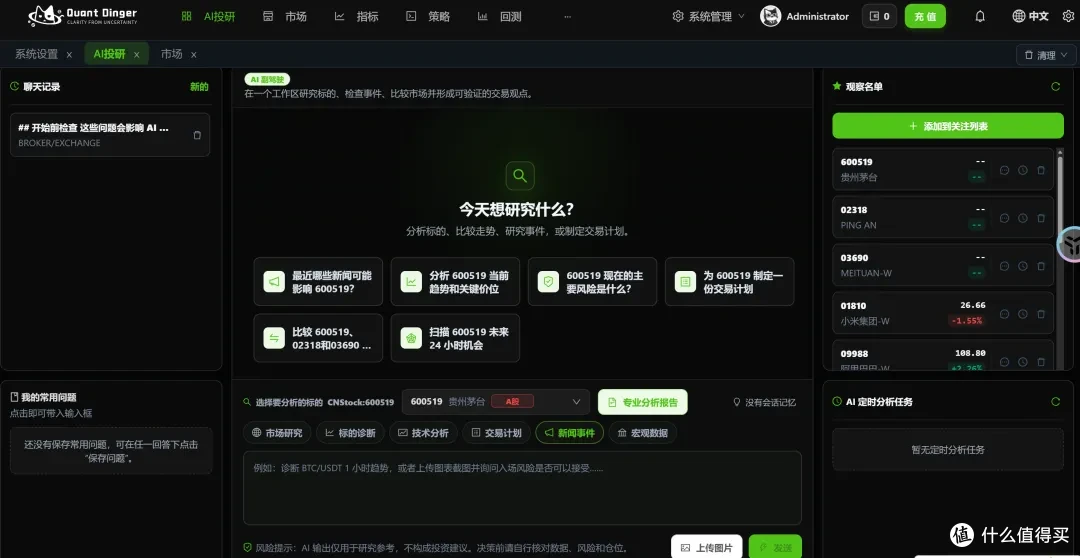This screenshot has width=1080, height=558.
Task: Open the clock schedule icon for 600519 贵州茅台
Action: pyautogui.click(x=1023, y=169)
